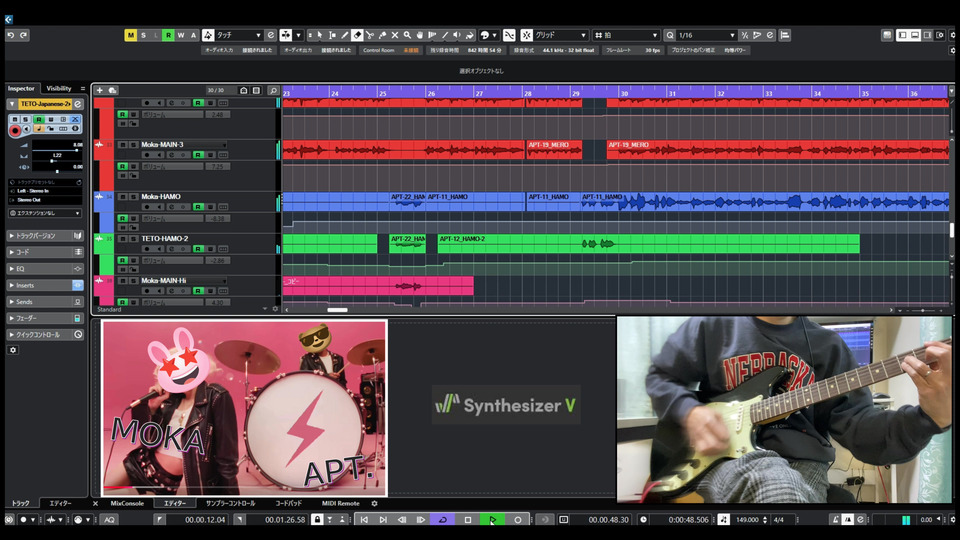This screenshot has width=960, height=540.
Task: Toggle Read automation on Moka-HAMO track
Action: [x=198, y=207]
